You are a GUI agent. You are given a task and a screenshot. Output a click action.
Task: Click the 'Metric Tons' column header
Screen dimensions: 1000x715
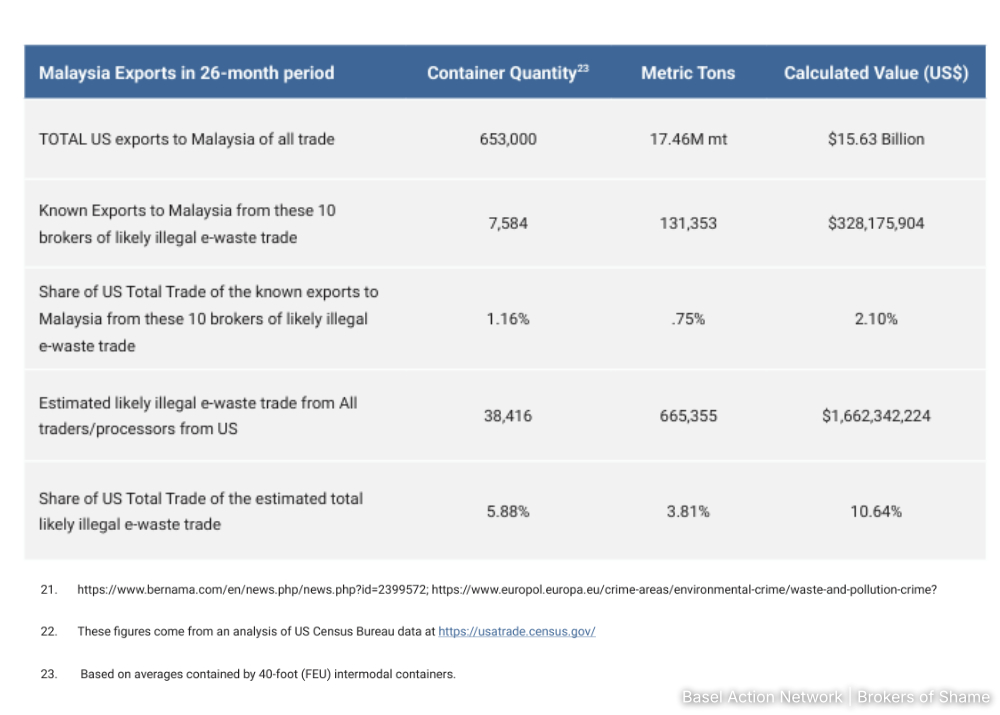pyautogui.click(x=688, y=73)
